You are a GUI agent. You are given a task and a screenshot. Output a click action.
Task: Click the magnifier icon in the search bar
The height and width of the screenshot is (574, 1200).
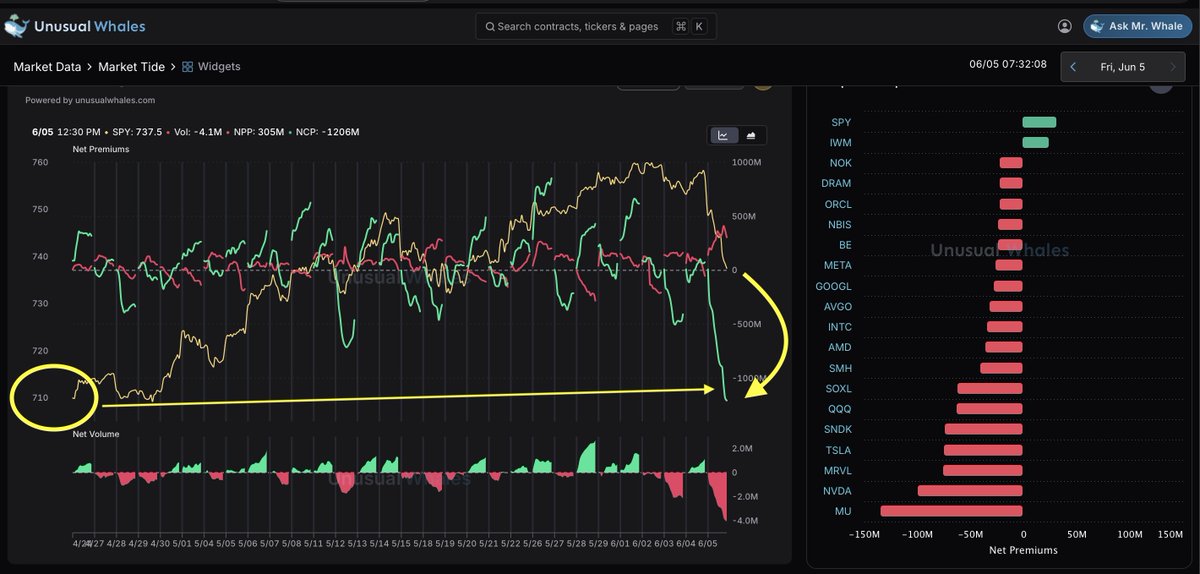[490, 27]
